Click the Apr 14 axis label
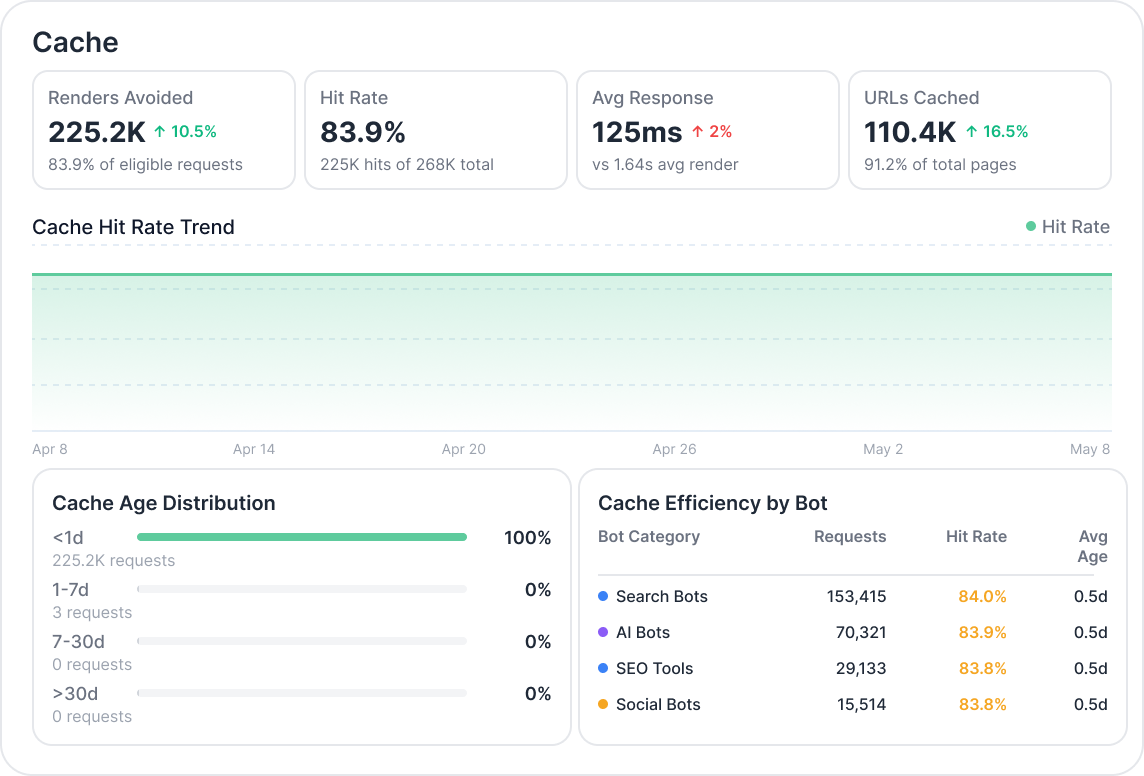 [254, 449]
